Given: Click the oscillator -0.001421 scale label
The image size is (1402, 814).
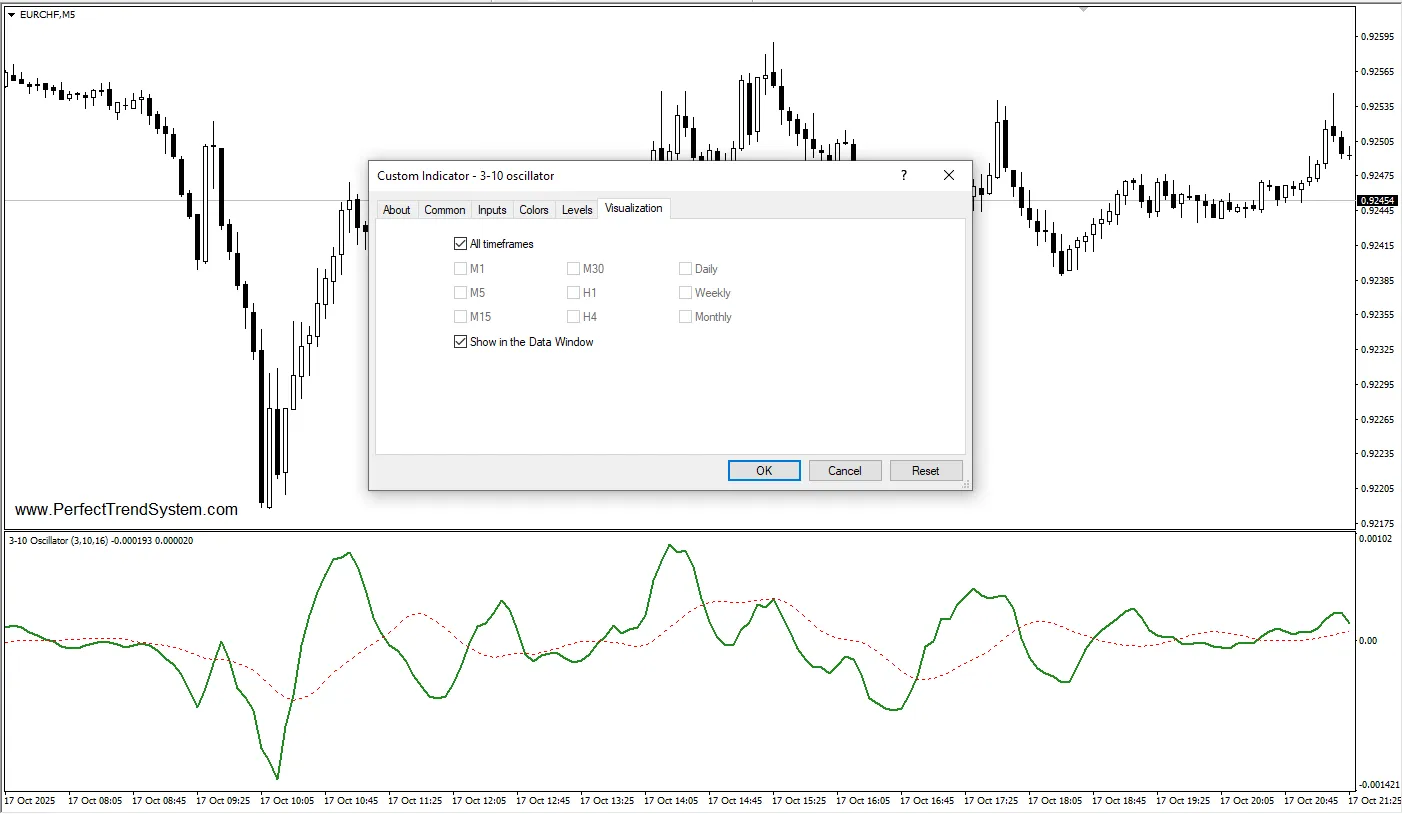Looking at the screenshot, I should point(1380,785).
